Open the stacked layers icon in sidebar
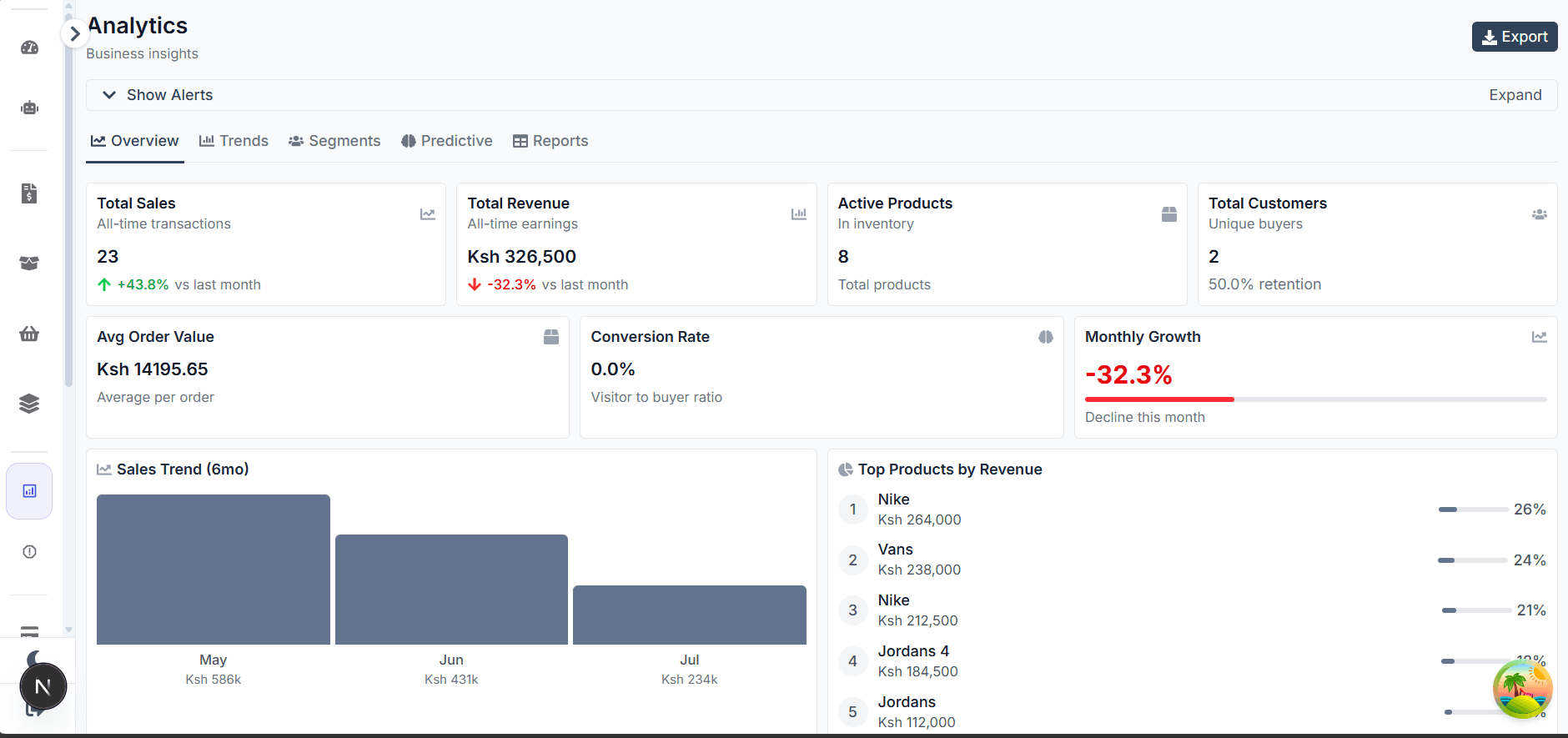 [x=29, y=404]
